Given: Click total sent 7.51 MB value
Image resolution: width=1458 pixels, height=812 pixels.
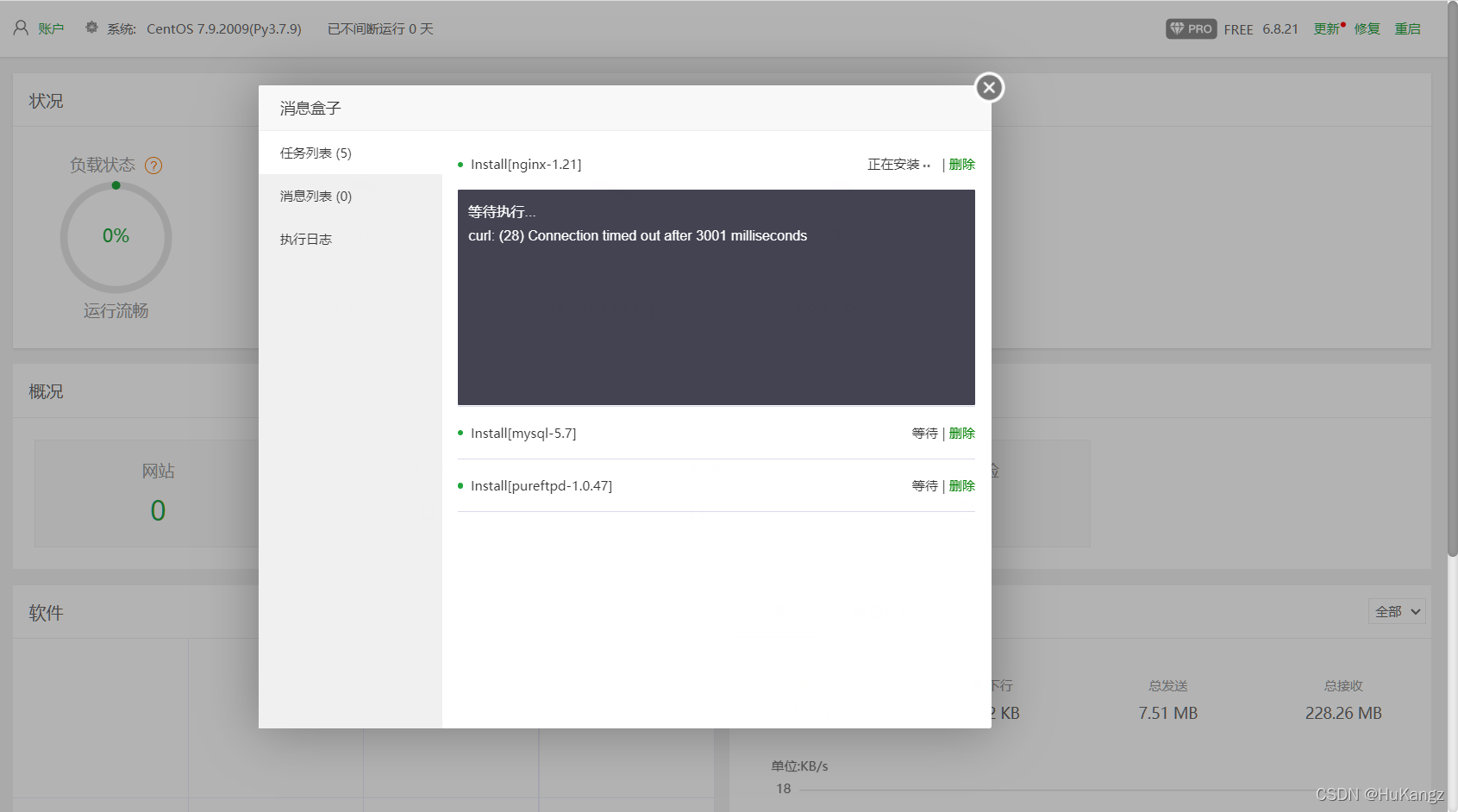Looking at the screenshot, I should coord(1167,713).
